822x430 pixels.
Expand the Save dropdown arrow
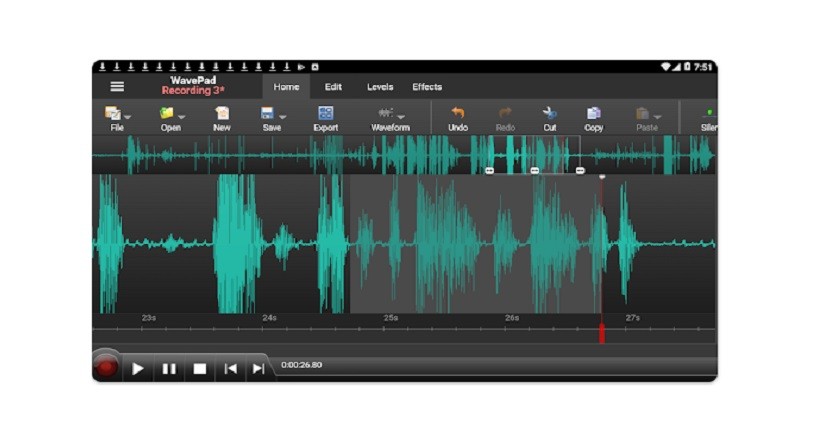pos(283,117)
